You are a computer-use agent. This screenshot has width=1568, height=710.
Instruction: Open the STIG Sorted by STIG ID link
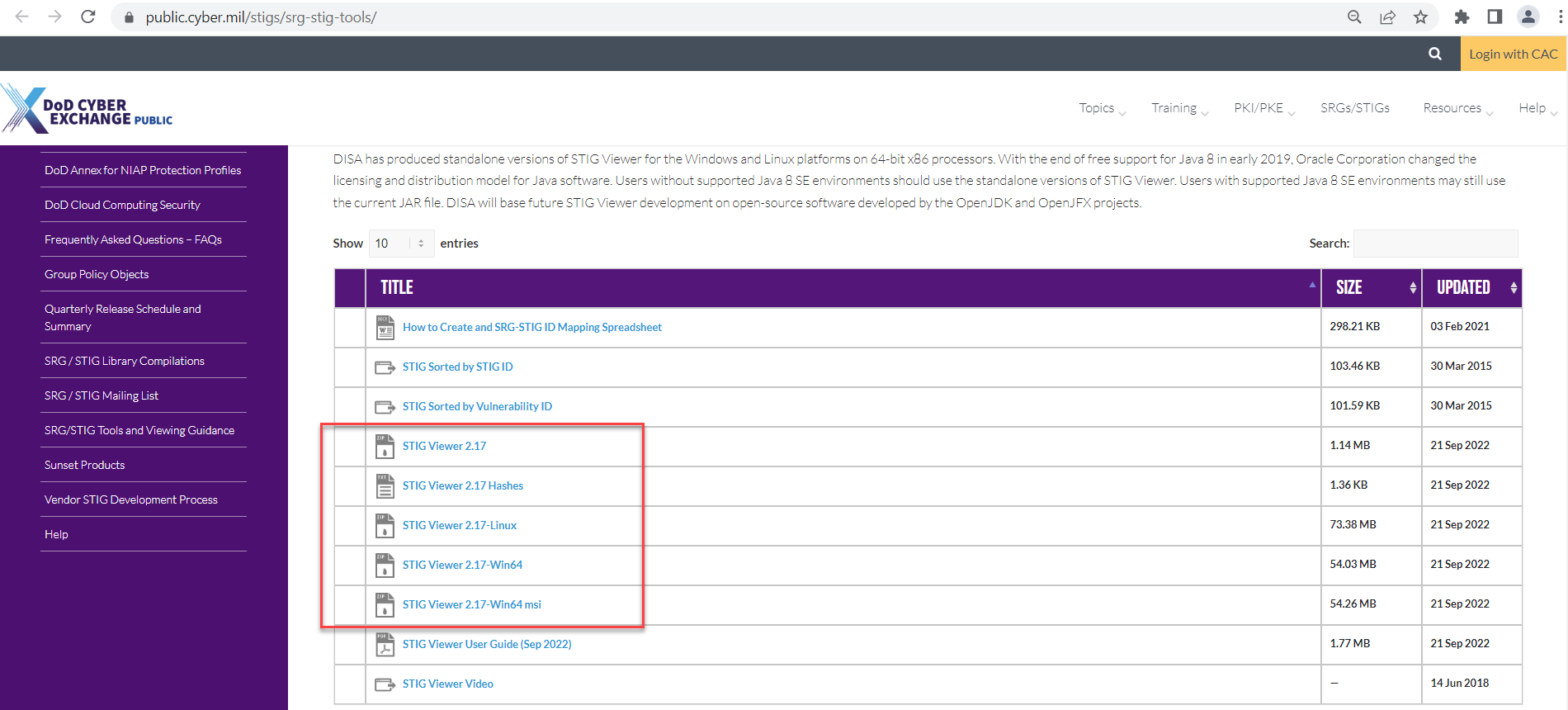(x=458, y=367)
